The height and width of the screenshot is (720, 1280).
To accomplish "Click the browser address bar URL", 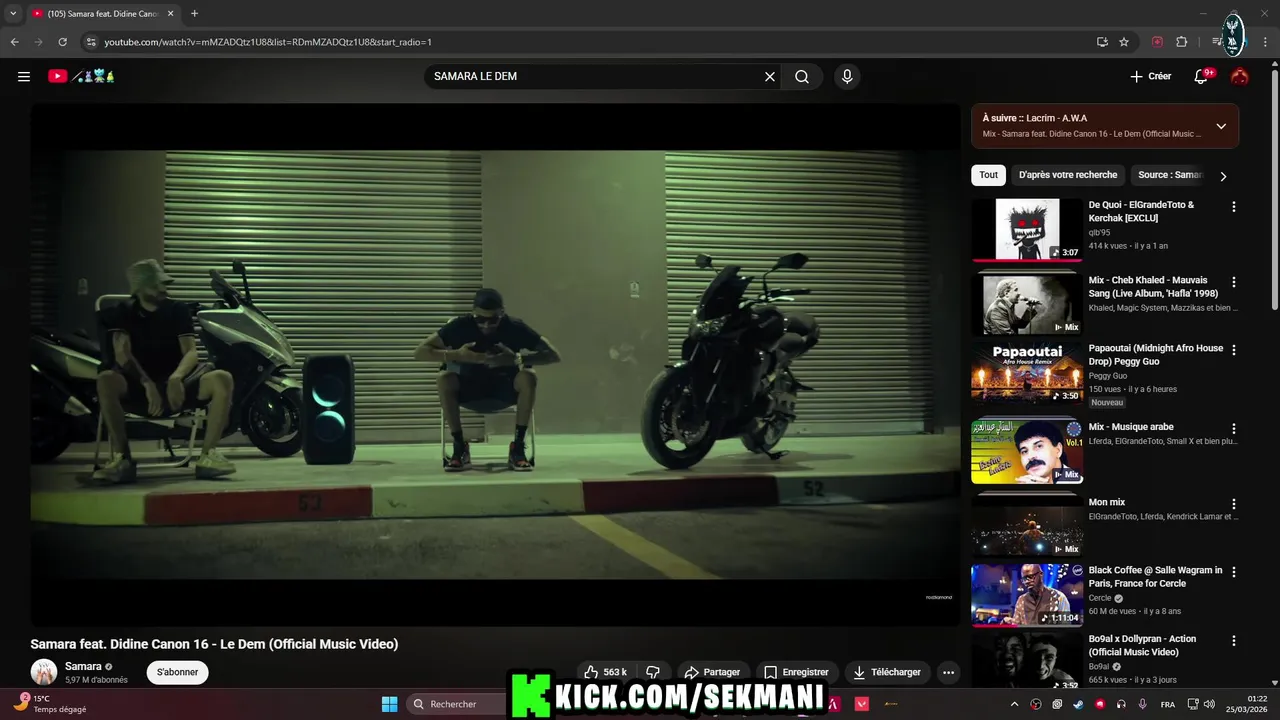I will pyautogui.click(x=268, y=42).
